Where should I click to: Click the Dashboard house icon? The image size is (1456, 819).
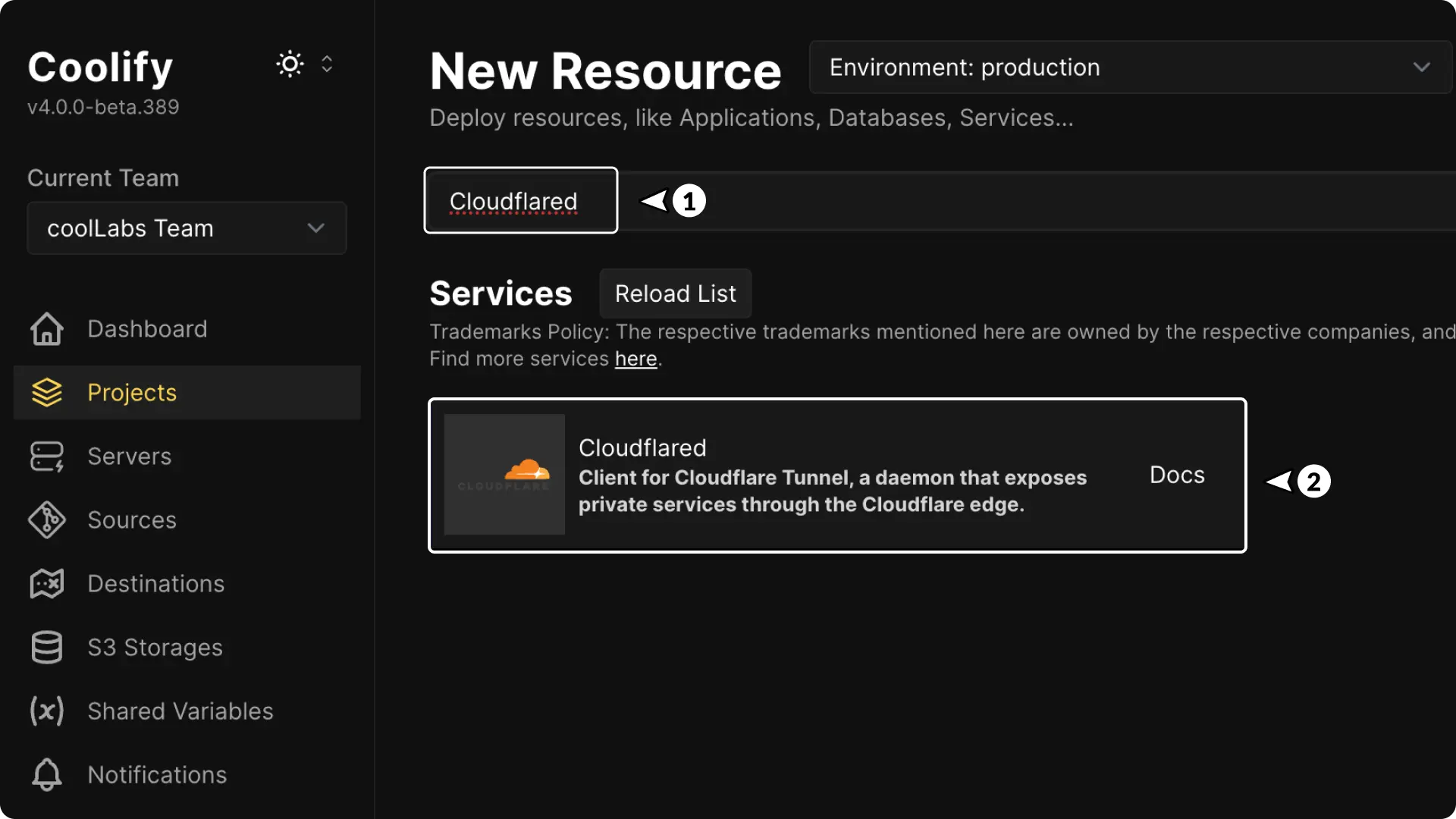click(x=46, y=329)
